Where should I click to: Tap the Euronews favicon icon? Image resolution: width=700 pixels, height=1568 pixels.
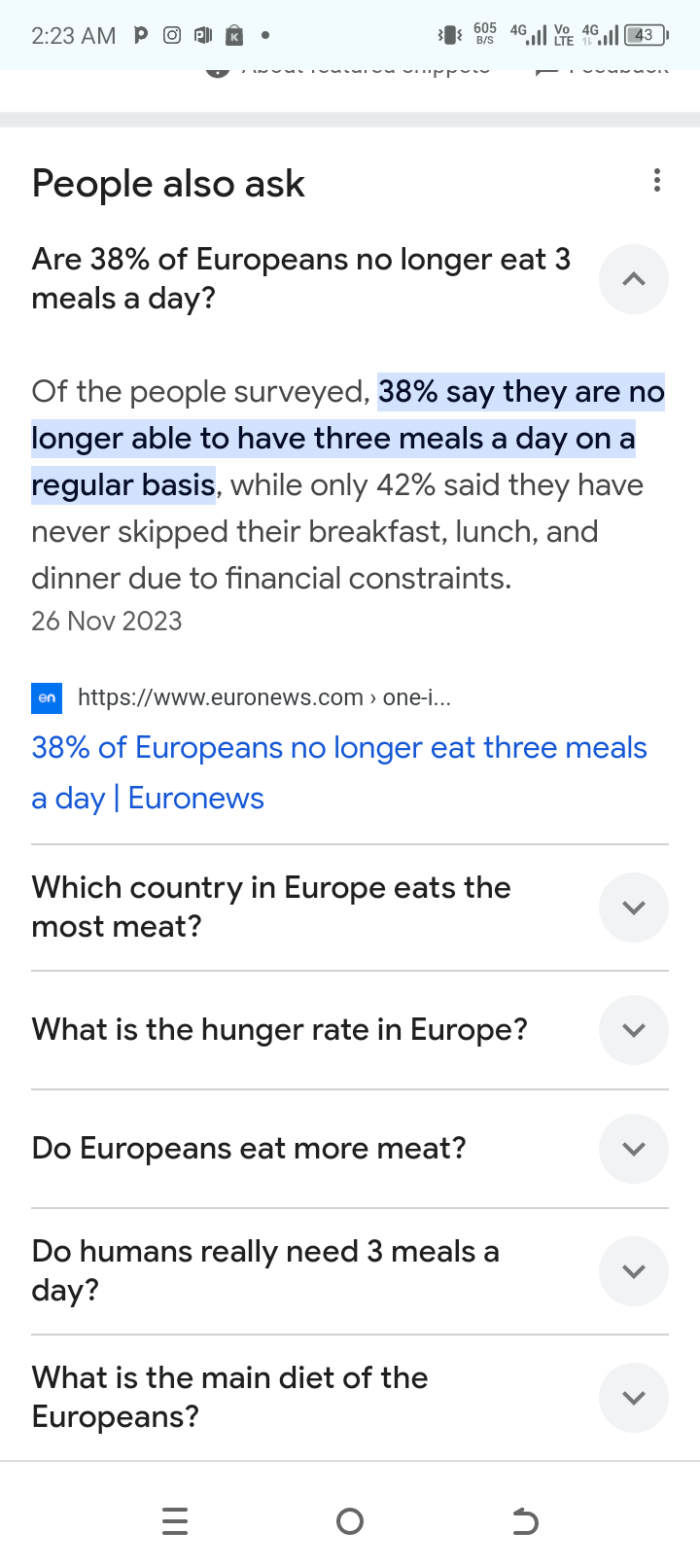coord(47,697)
